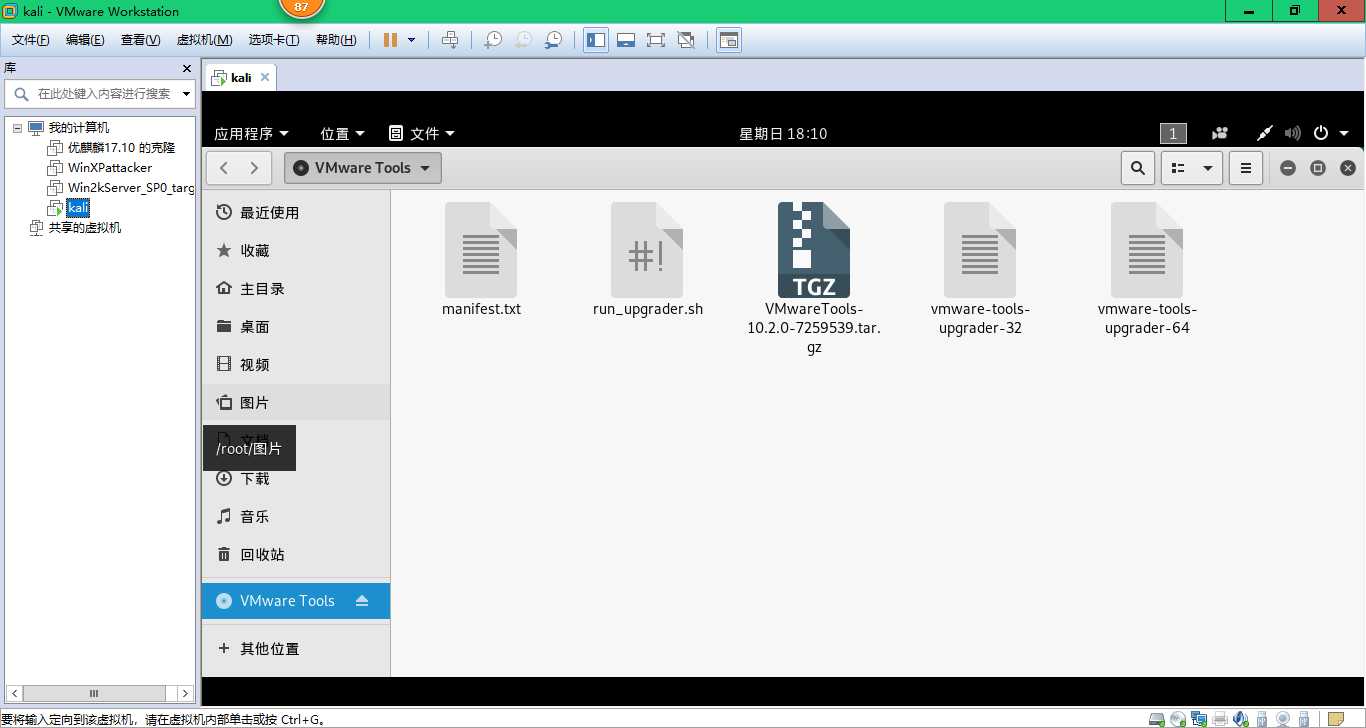Screen dimensions: 1366x728
Task: Open 图片 pictures in sidebar
Action: 296,403
